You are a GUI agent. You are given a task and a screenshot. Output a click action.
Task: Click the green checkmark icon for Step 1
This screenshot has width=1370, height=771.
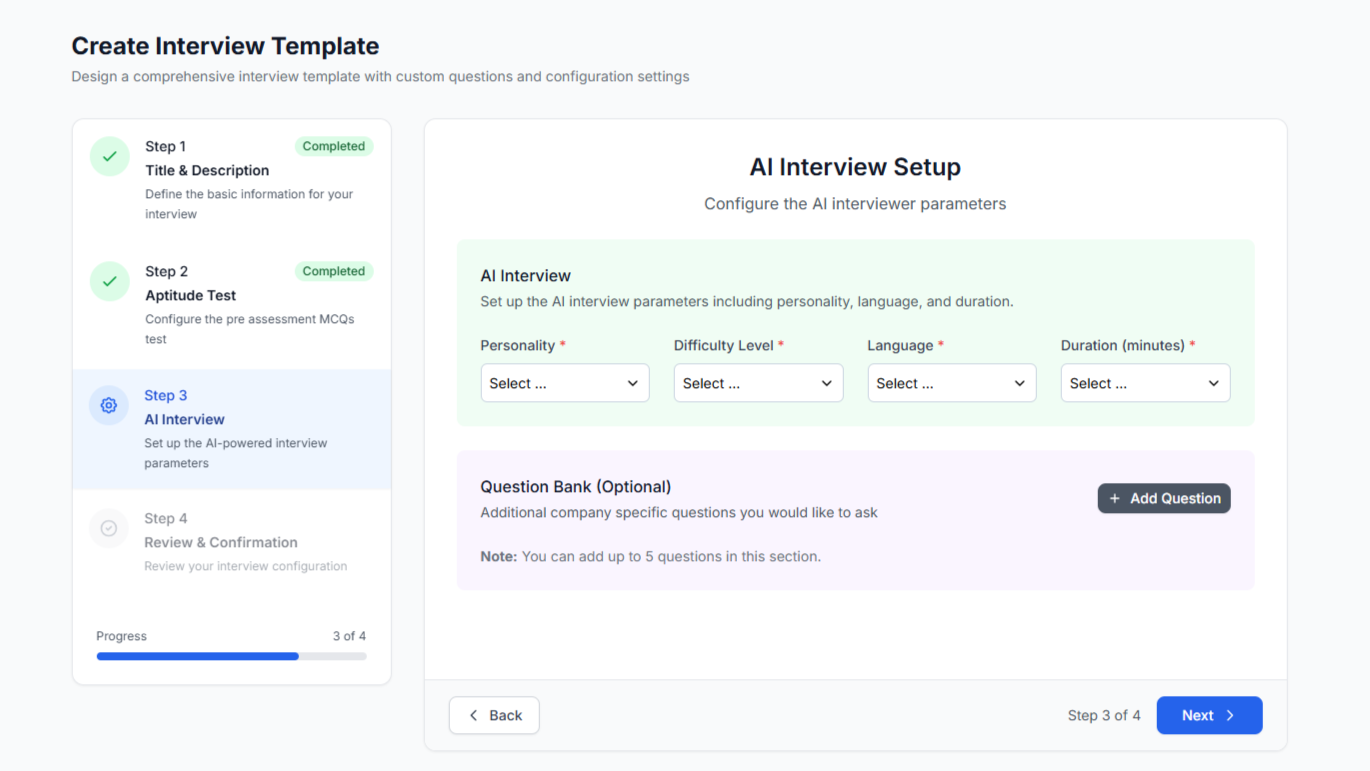coord(109,156)
